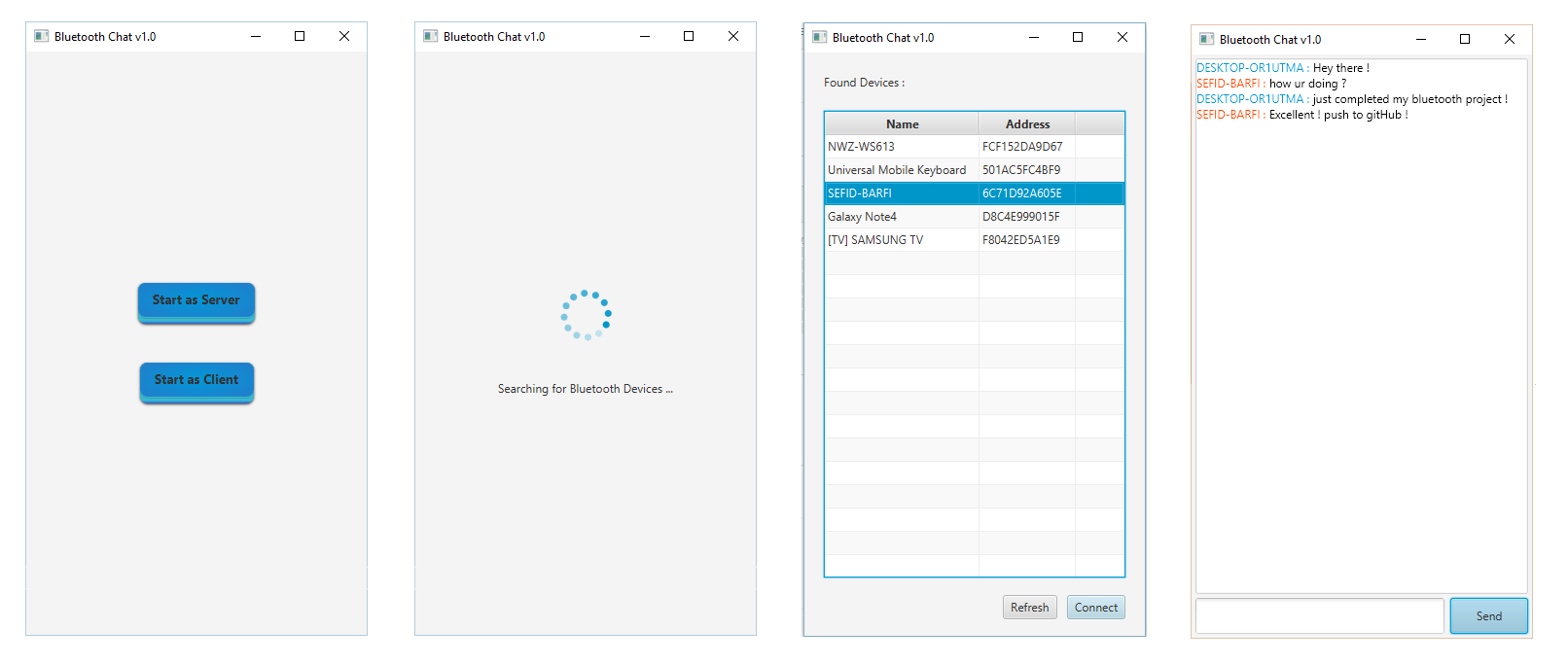Click address 501AC5FC4BF9 cell
Image resolution: width=1568 pixels, height=665 pixels.
click(x=1027, y=170)
